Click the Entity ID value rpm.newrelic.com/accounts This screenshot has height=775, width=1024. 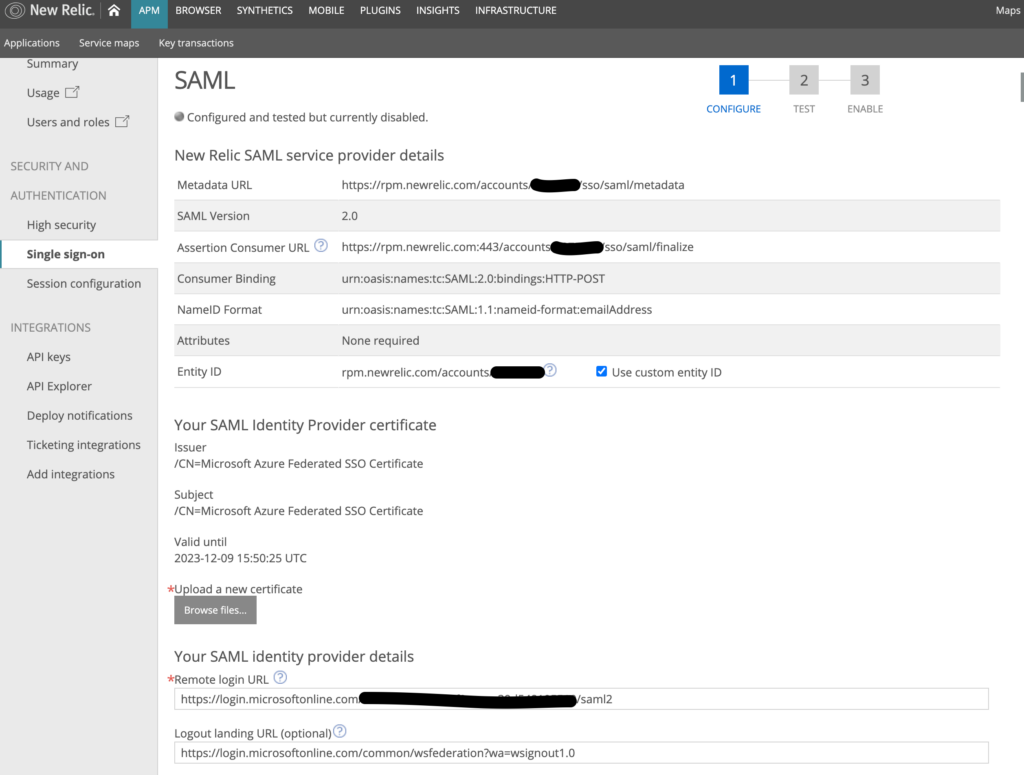tap(442, 372)
